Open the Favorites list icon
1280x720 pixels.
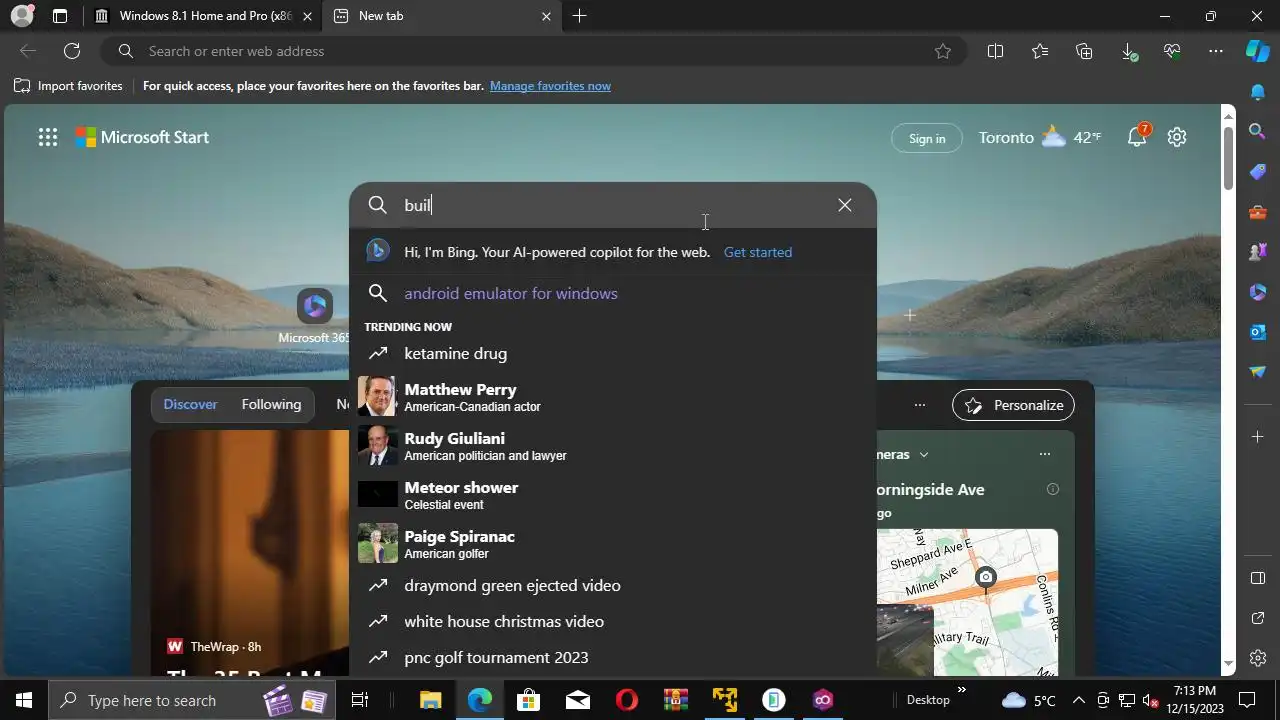point(1040,51)
